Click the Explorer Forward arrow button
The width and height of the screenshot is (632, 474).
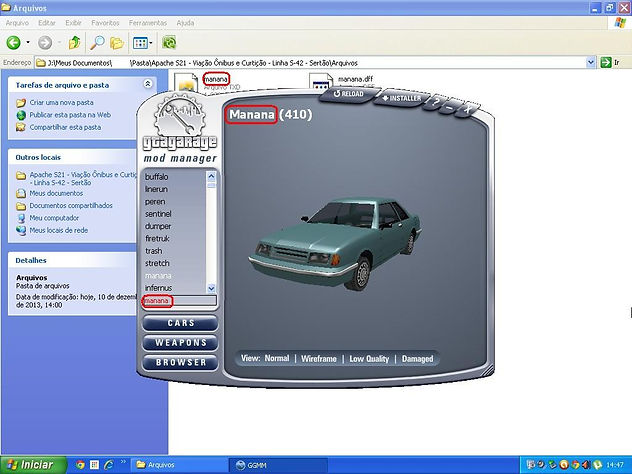coord(45,42)
